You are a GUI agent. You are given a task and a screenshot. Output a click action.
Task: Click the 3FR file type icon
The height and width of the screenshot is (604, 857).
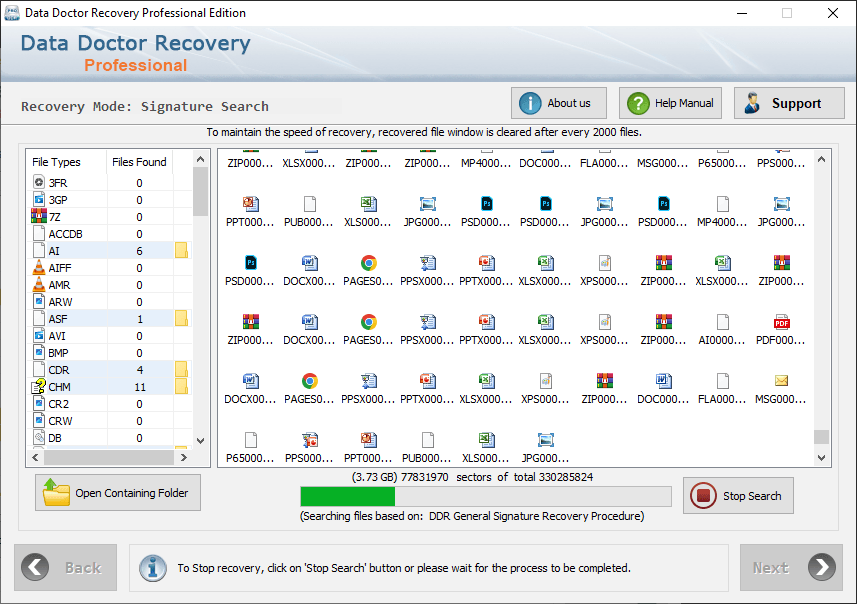[x=39, y=183]
